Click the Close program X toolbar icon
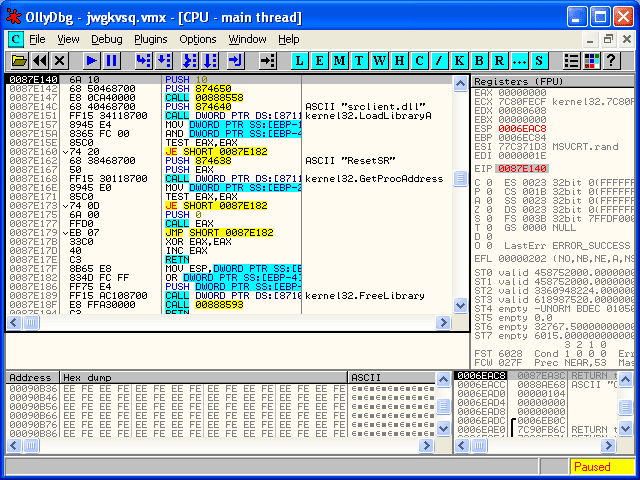The width and height of the screenshot is (640, 480). pyautogui.click(x=60, y=61)
